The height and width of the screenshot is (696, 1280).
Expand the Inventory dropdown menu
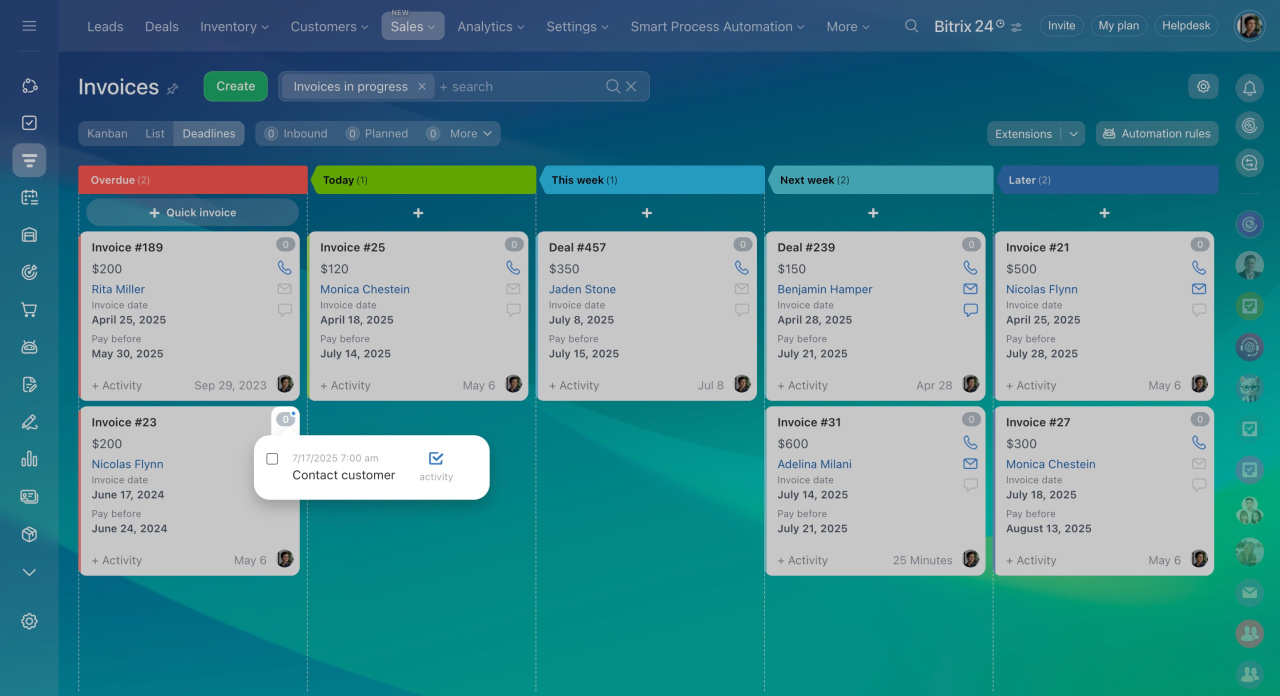pyautogui.click(x=235, y=27)
